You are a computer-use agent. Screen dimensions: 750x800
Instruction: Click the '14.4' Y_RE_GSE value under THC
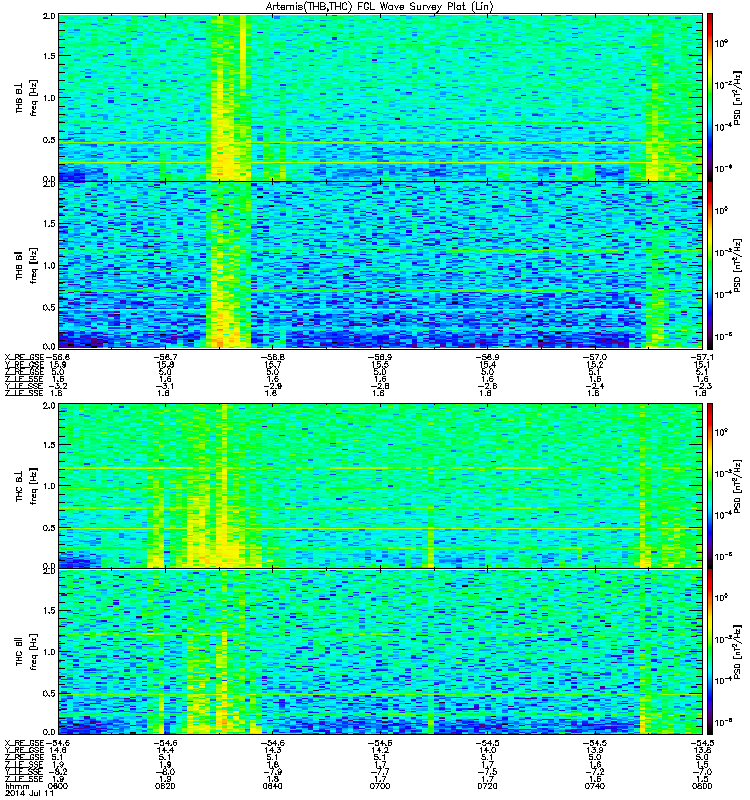pyautogui.click(x=165, y=750)
